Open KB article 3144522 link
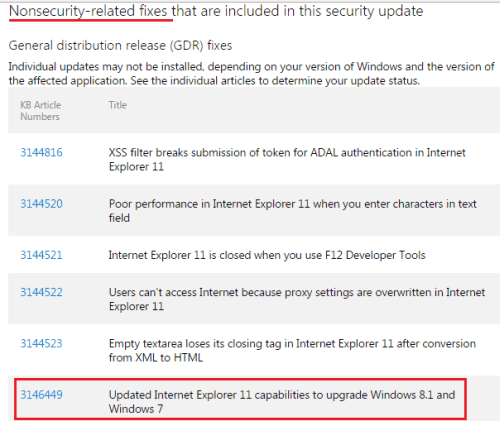 click(41, 292)
